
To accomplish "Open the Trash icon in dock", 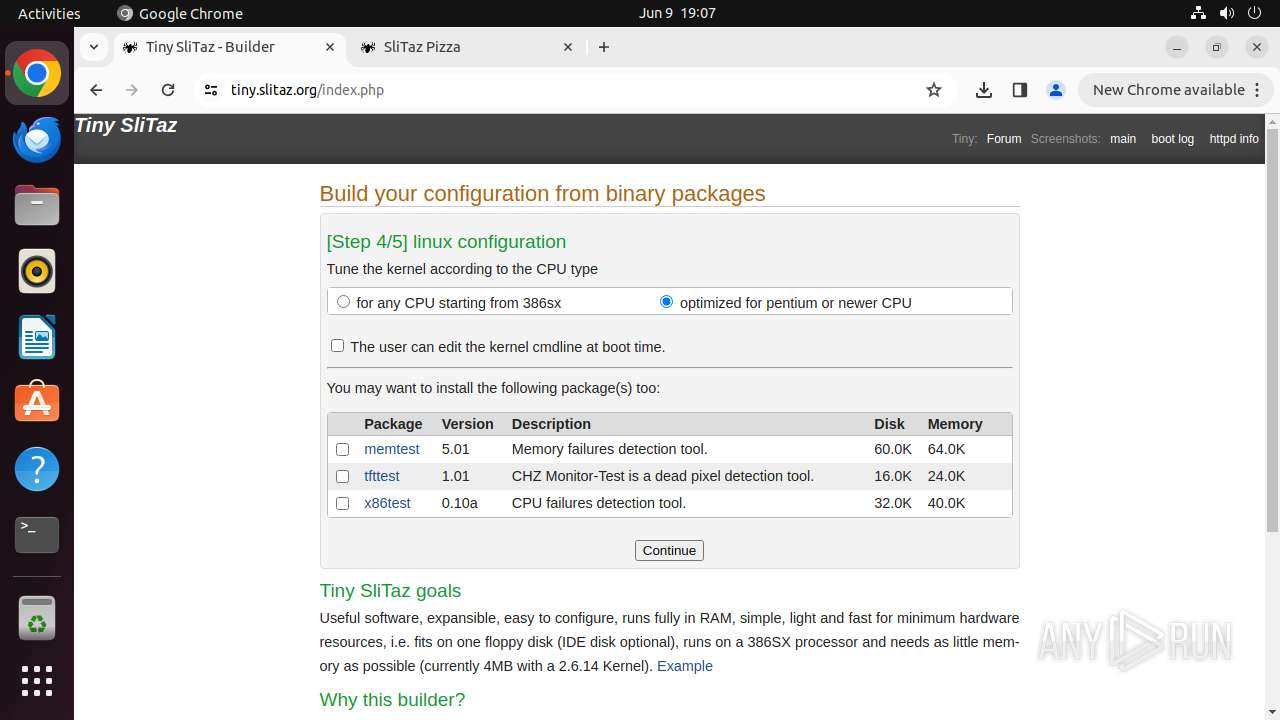I will point(37,618).
